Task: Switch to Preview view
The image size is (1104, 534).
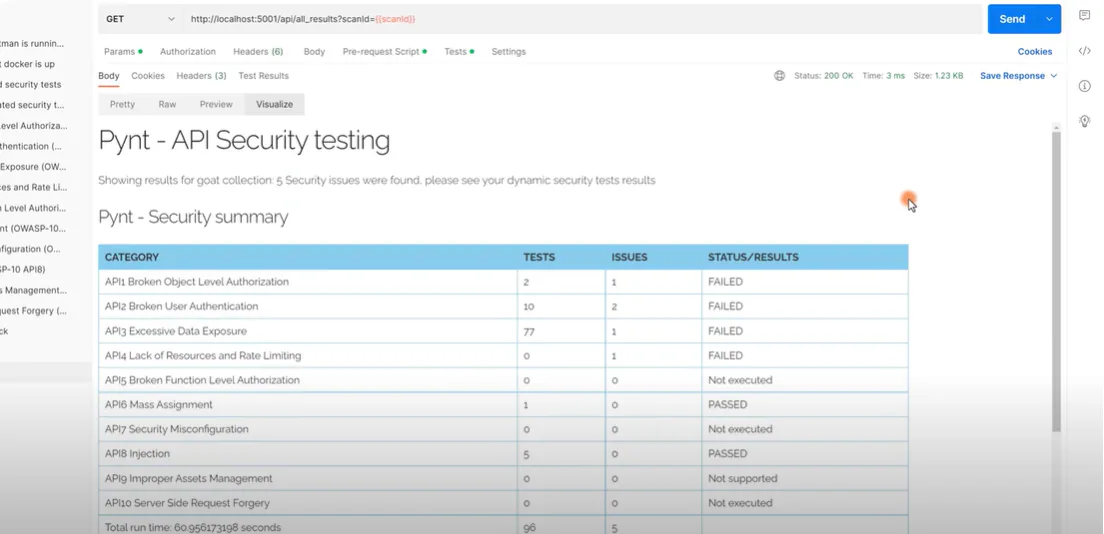Action: pyautogui.click(x=216, y=104)
